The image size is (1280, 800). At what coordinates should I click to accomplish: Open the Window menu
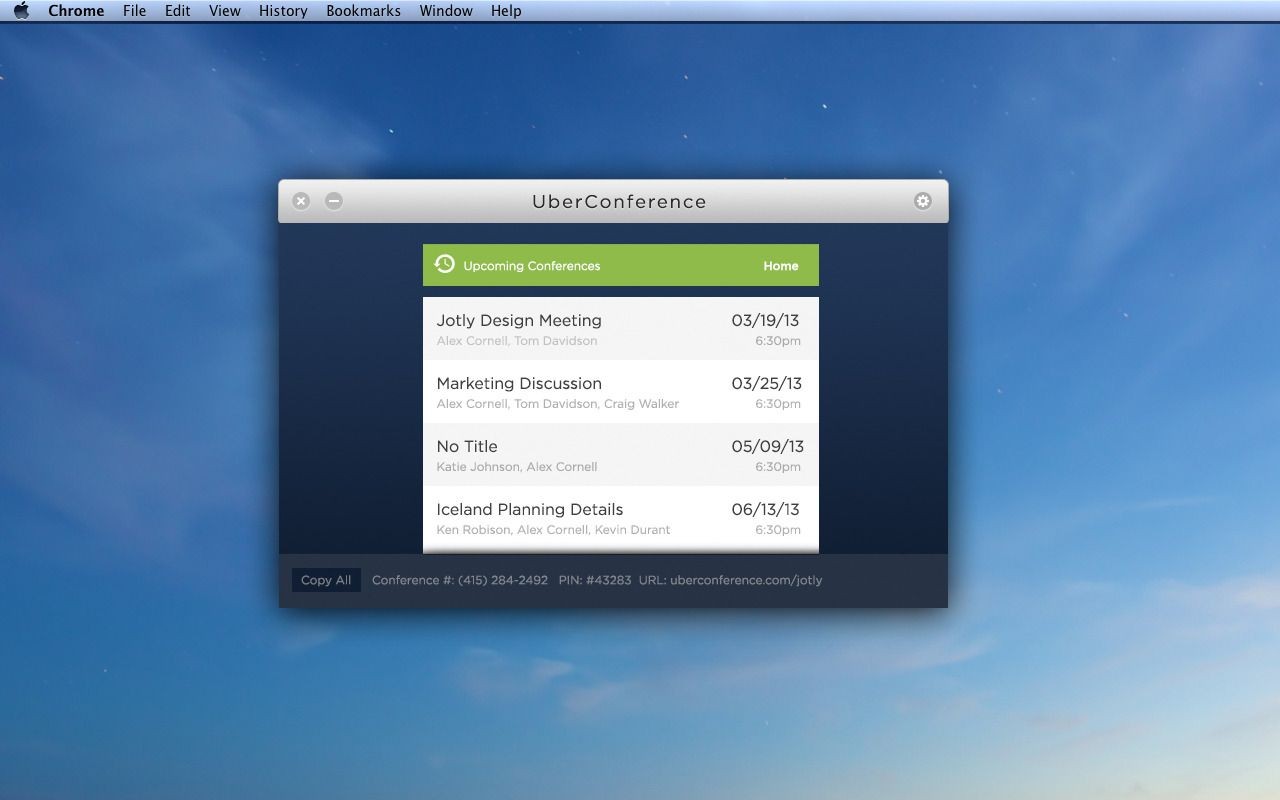click(x=446, y=11)
